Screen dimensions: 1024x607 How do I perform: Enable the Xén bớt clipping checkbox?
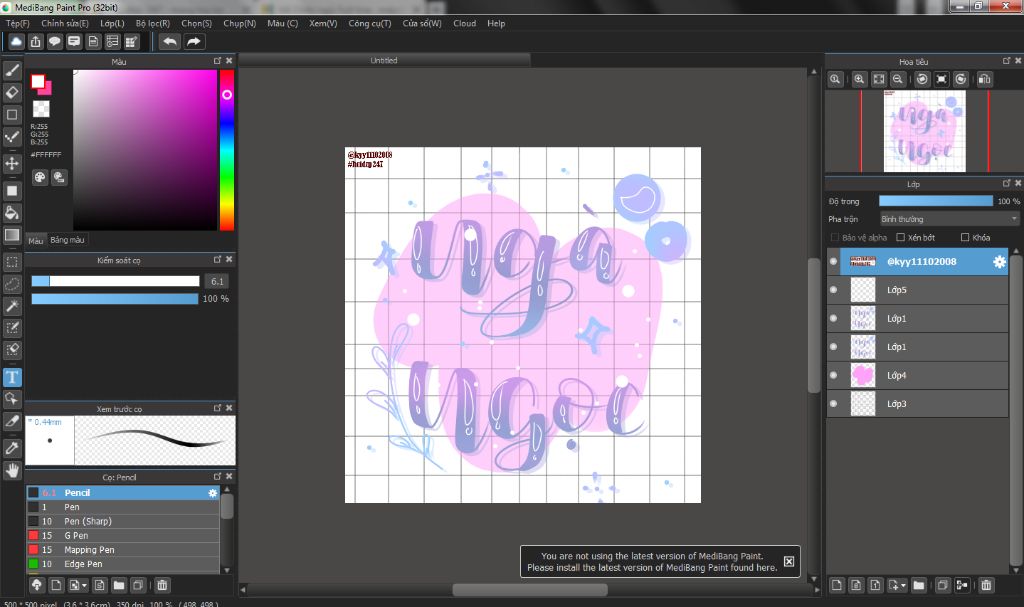coord(901,237)
